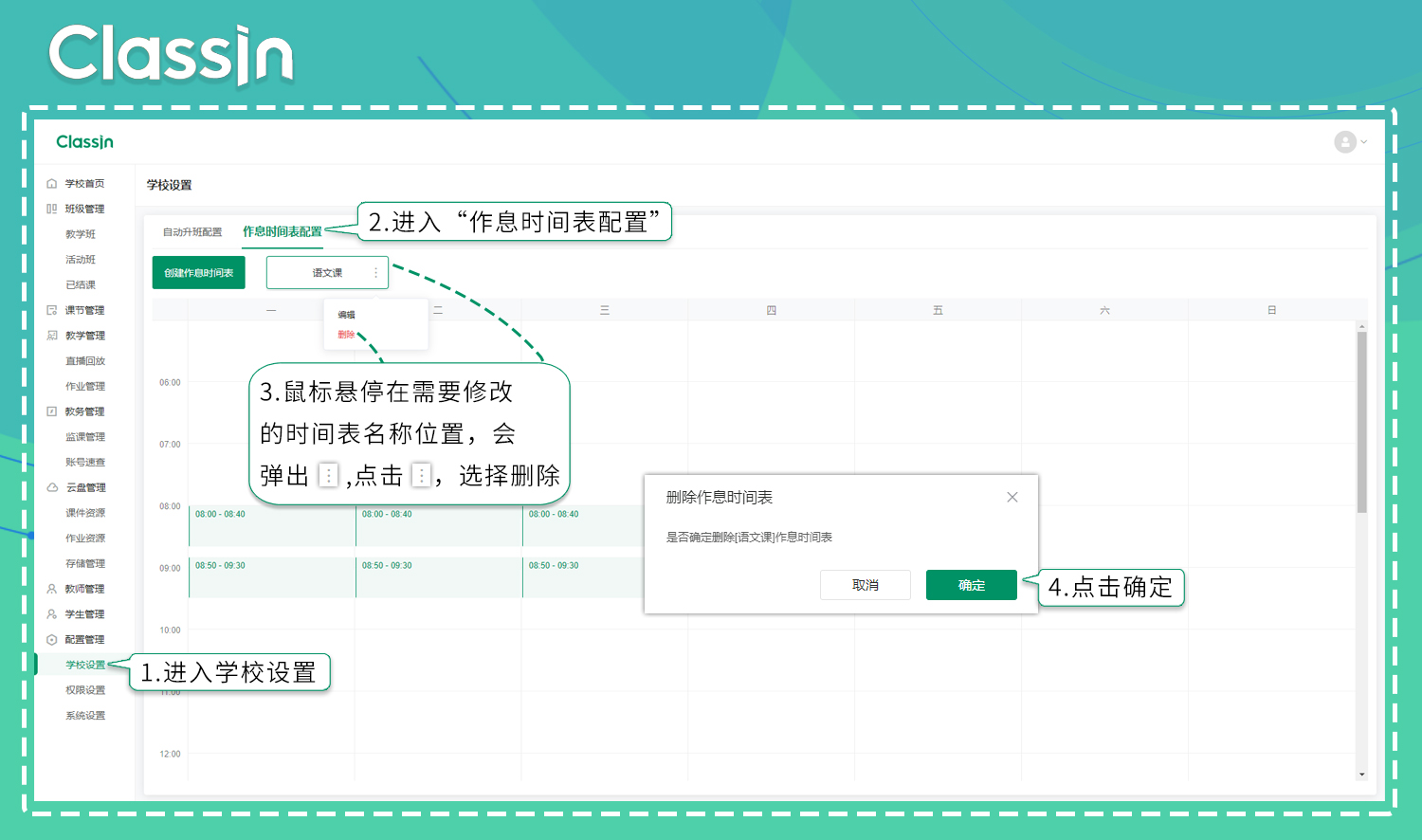The image size is (1422, 840).
Task: Click Monday's 08:50 - 09:30 slot
Action: 272,577
